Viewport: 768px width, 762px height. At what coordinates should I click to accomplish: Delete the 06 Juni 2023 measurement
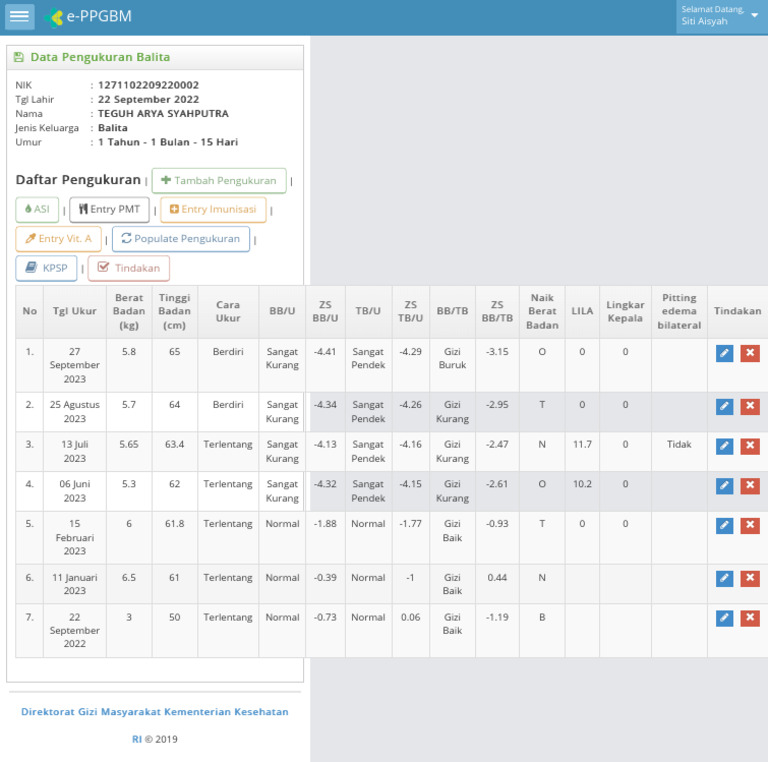[750, 486]
